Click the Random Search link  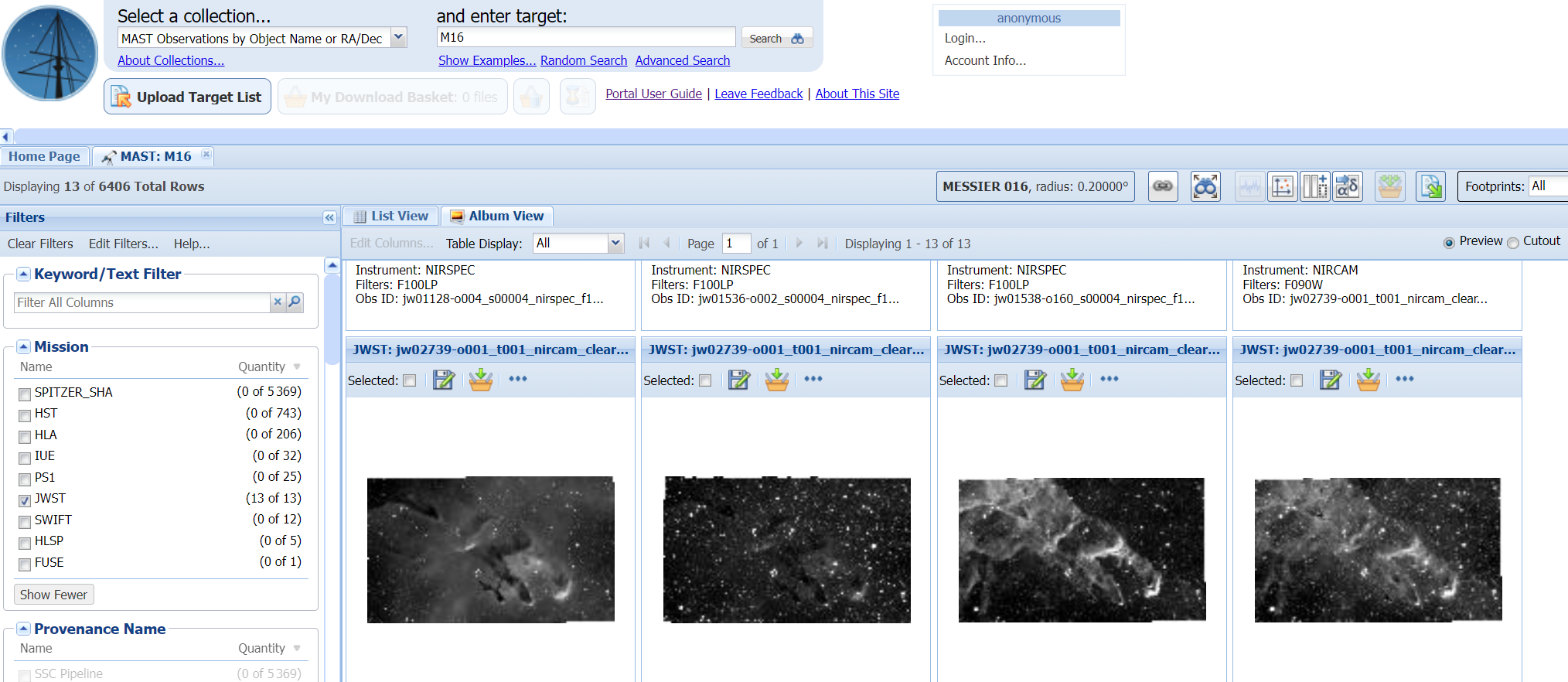tap(584, 60)
